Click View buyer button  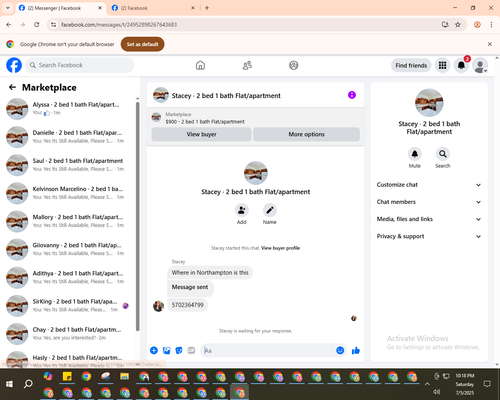tap(201, 134)
